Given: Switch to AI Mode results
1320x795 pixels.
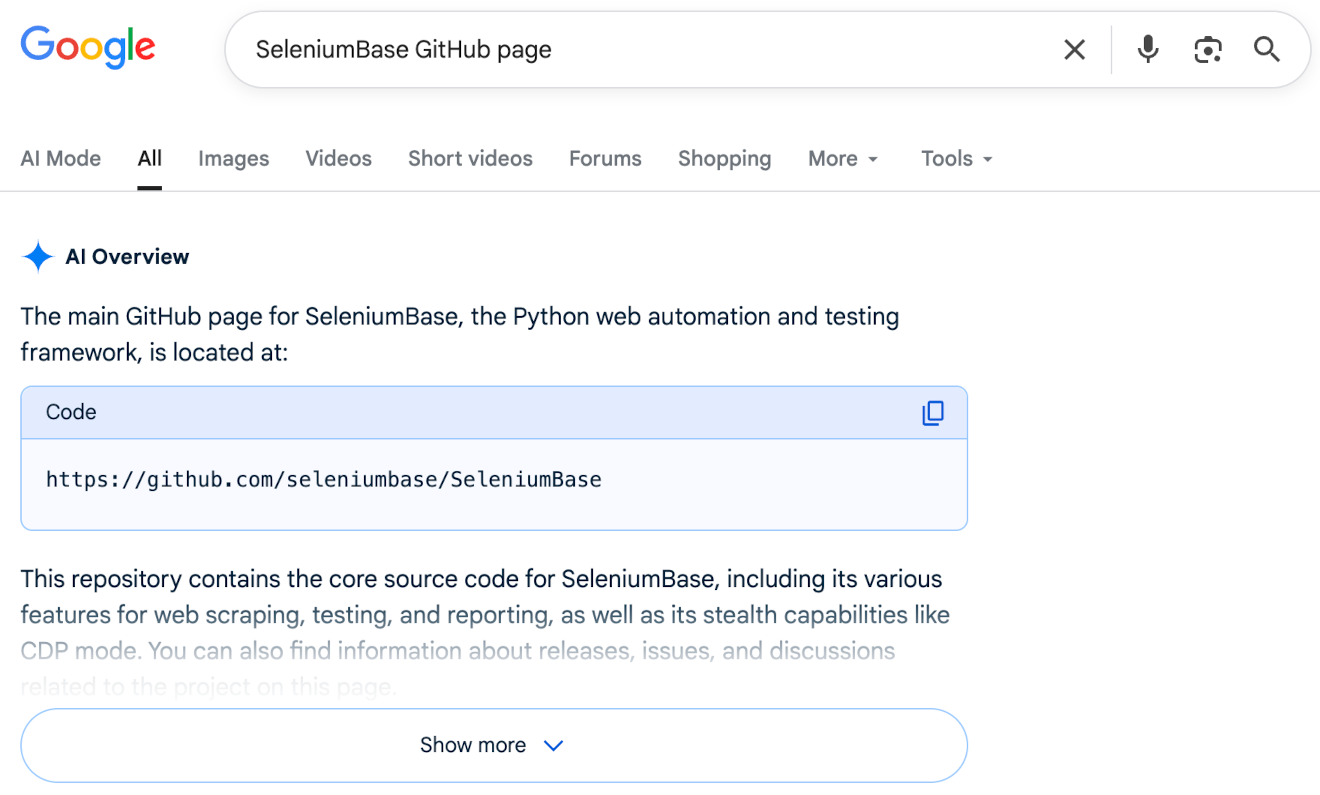Looking at the screenshot, I should pyautogui.click(x=60, y=158).
